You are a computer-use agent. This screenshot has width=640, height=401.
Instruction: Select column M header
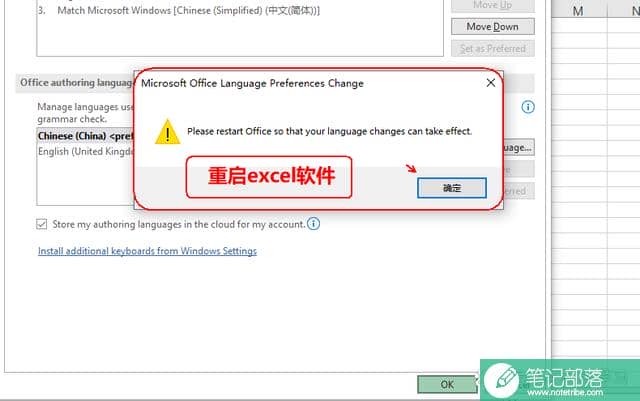(x=578, y=11)
